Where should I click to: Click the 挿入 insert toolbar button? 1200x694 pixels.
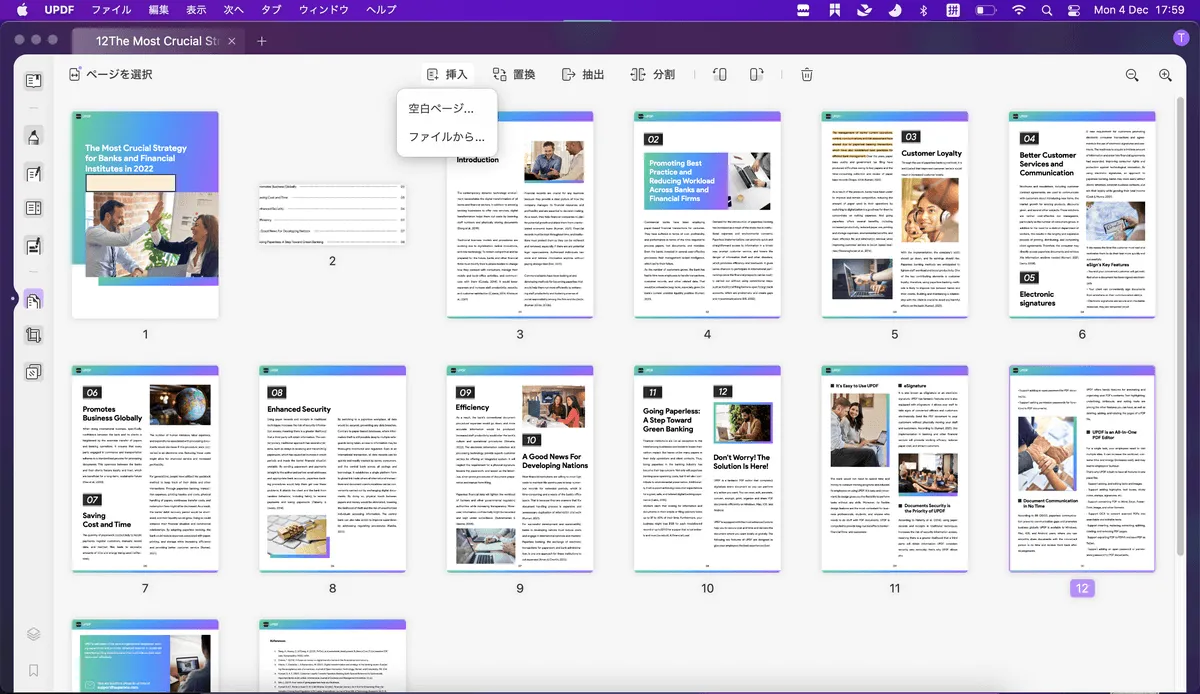(446, 75)
